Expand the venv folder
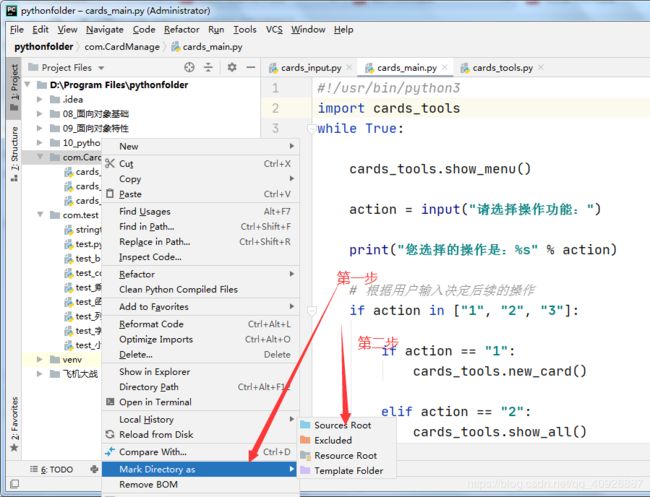Screen dimensions: 650x497 tap(39, 359)
